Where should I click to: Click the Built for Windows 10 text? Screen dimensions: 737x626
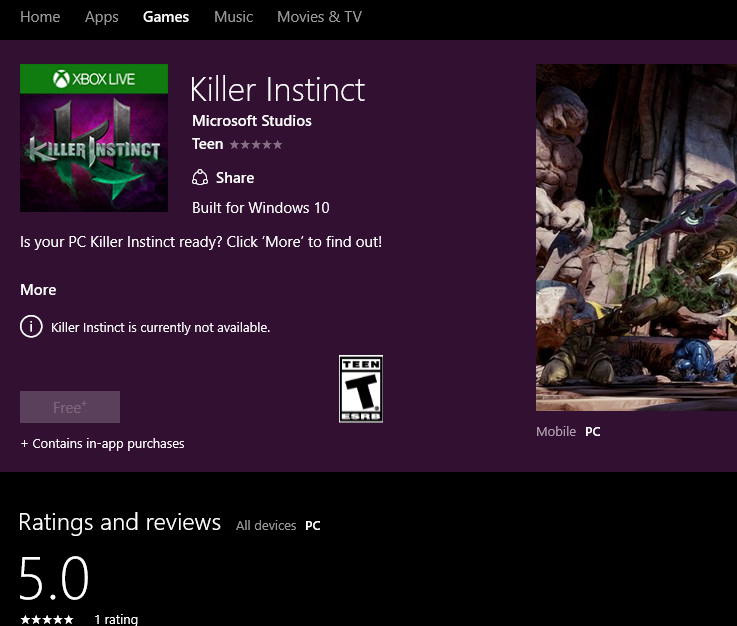260,208
